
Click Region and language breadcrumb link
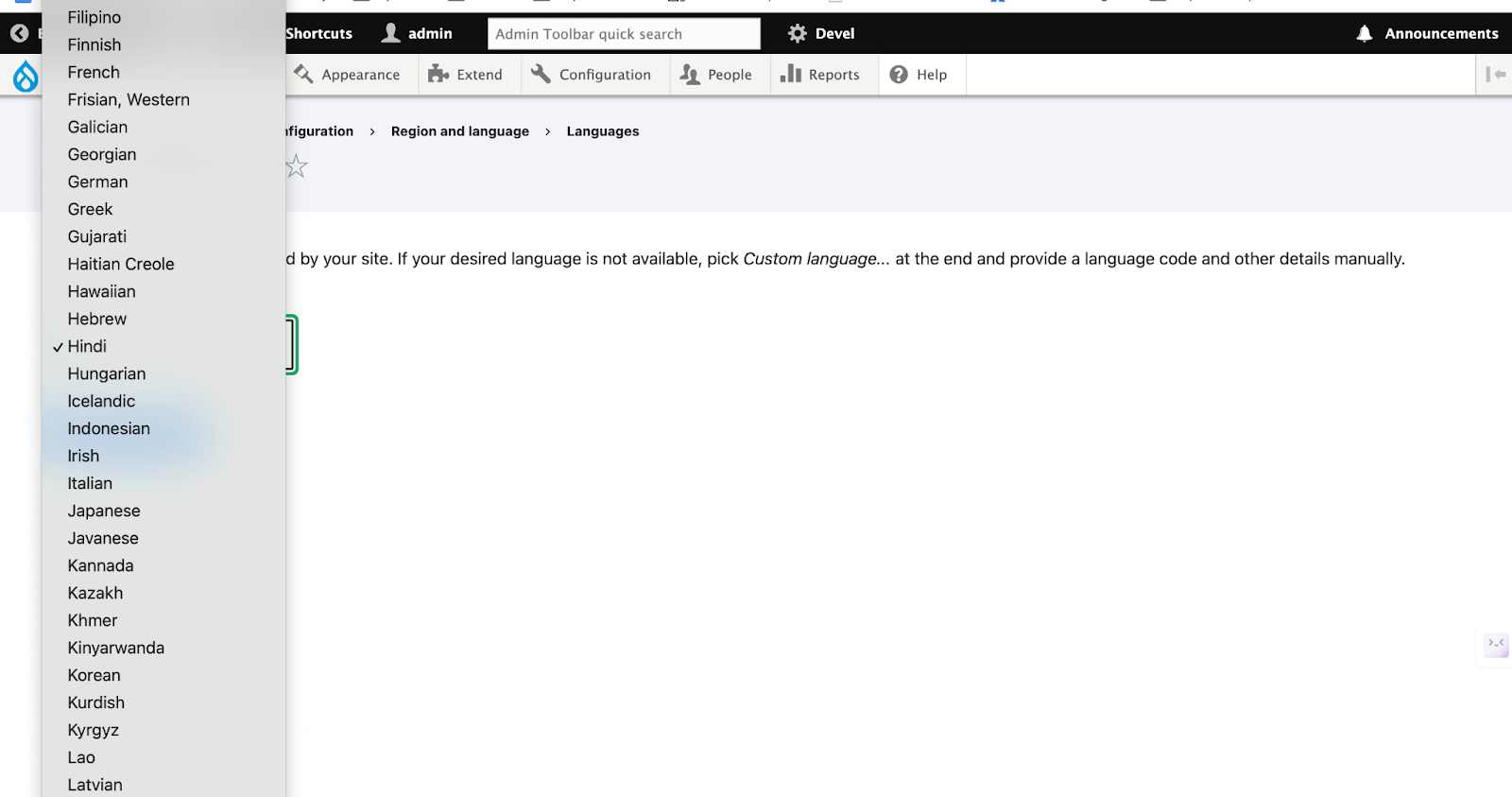[459, 131]
